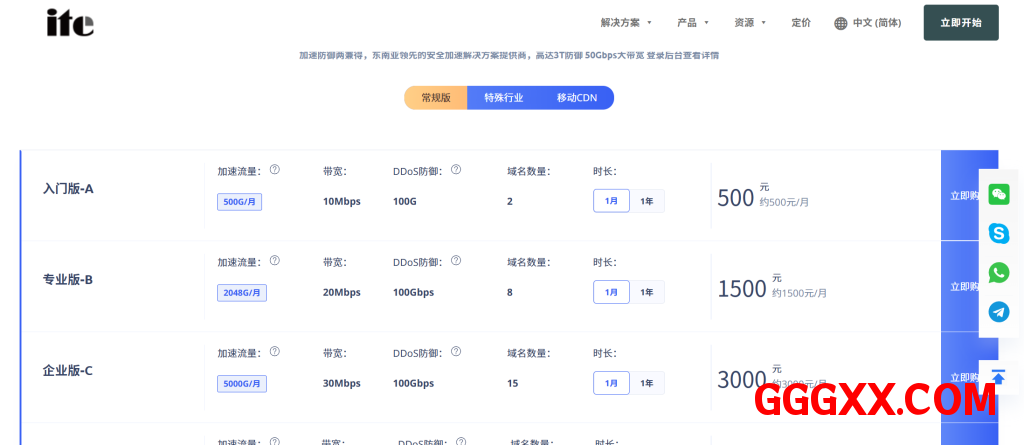The height and width of the screenshot is (445, 1024).
Task: Expand the 产品 dropdown menu
Action: (x=693, y=23)
